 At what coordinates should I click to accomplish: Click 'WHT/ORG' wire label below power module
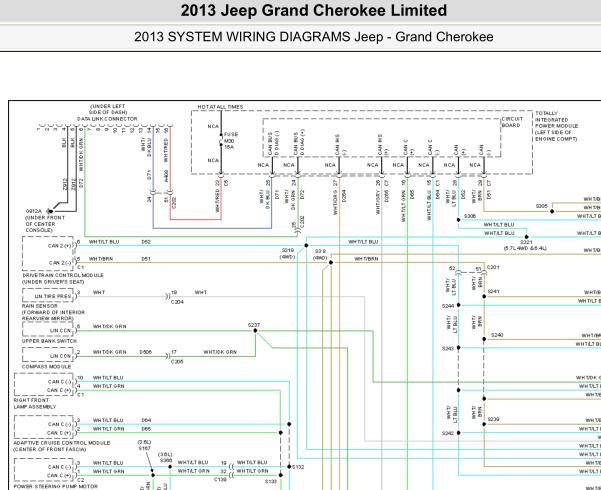(x=335, y=202)
